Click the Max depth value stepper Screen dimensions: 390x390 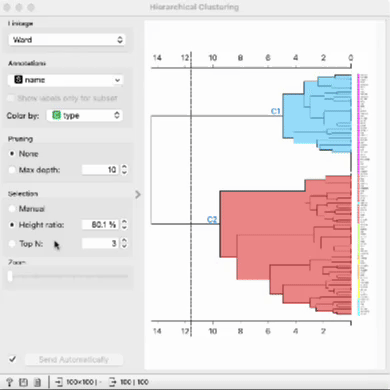(x=124, y=170)
